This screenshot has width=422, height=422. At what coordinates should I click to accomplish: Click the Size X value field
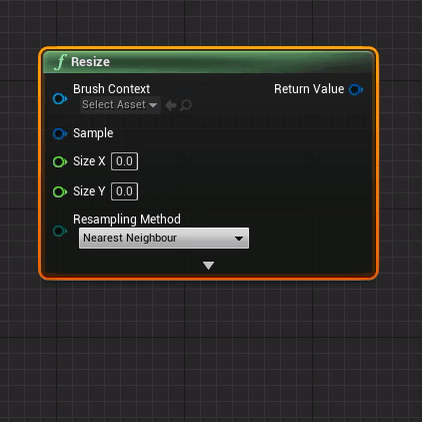pos(124,161)
